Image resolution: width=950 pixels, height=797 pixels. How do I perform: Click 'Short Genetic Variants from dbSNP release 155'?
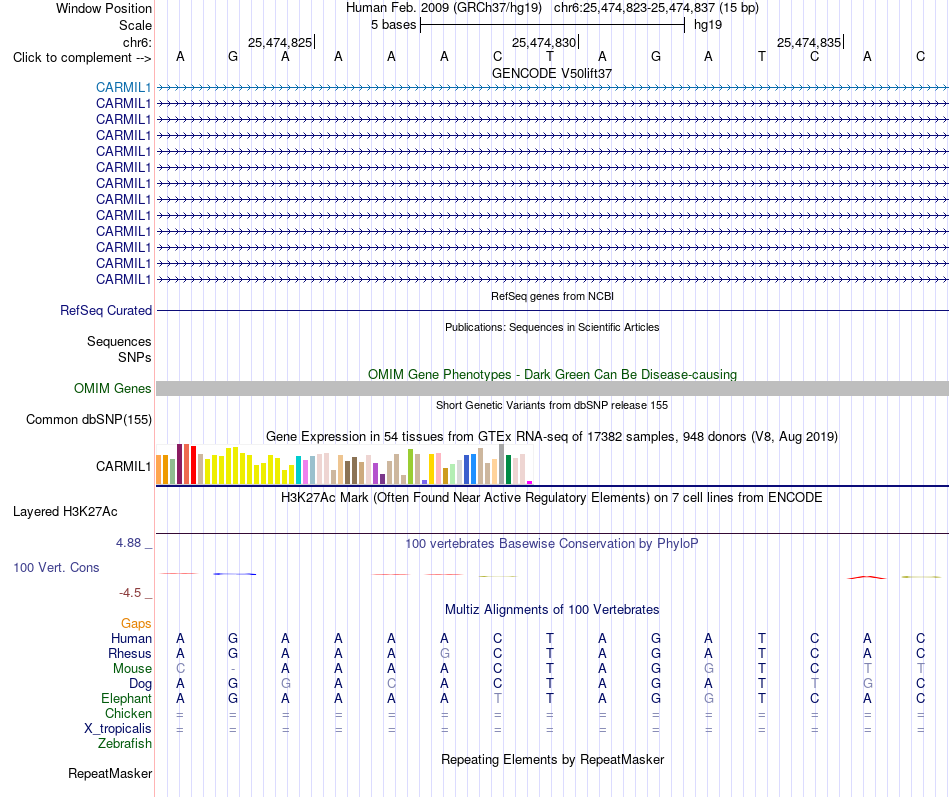point(552,405)
